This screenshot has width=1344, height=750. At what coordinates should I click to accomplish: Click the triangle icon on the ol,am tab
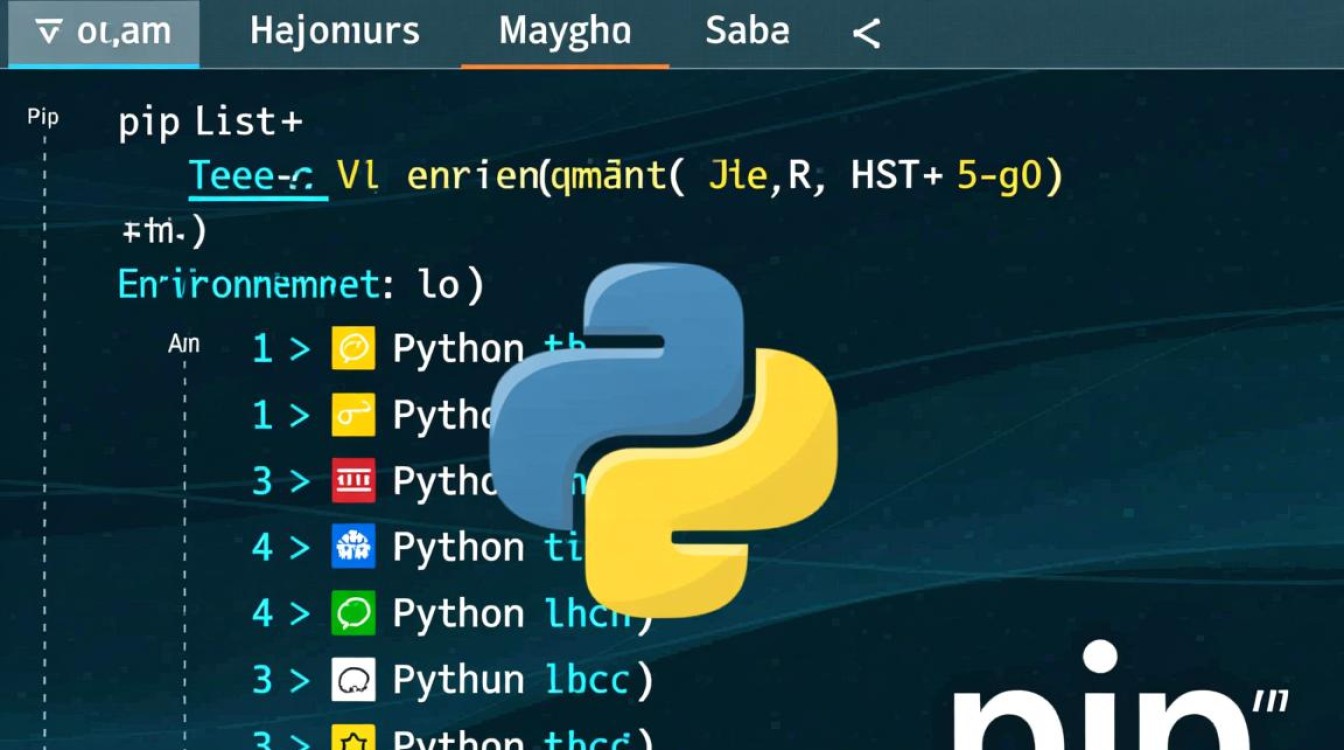(x=48, y=33)
